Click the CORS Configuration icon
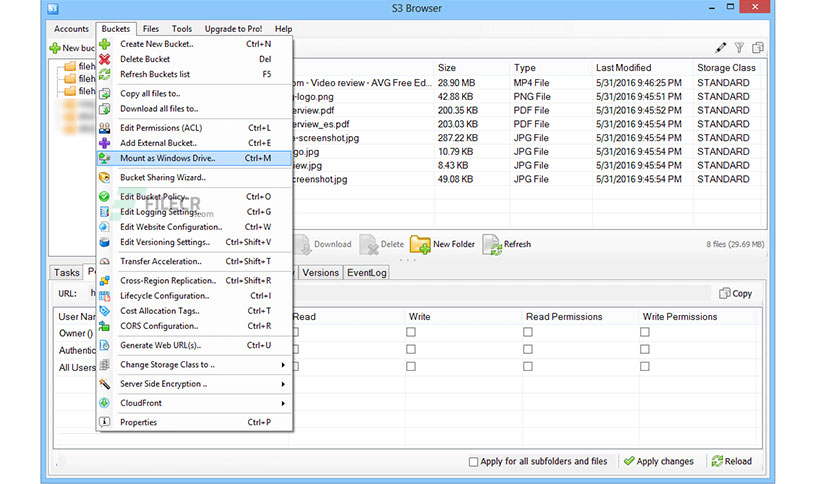 [104, 326]
